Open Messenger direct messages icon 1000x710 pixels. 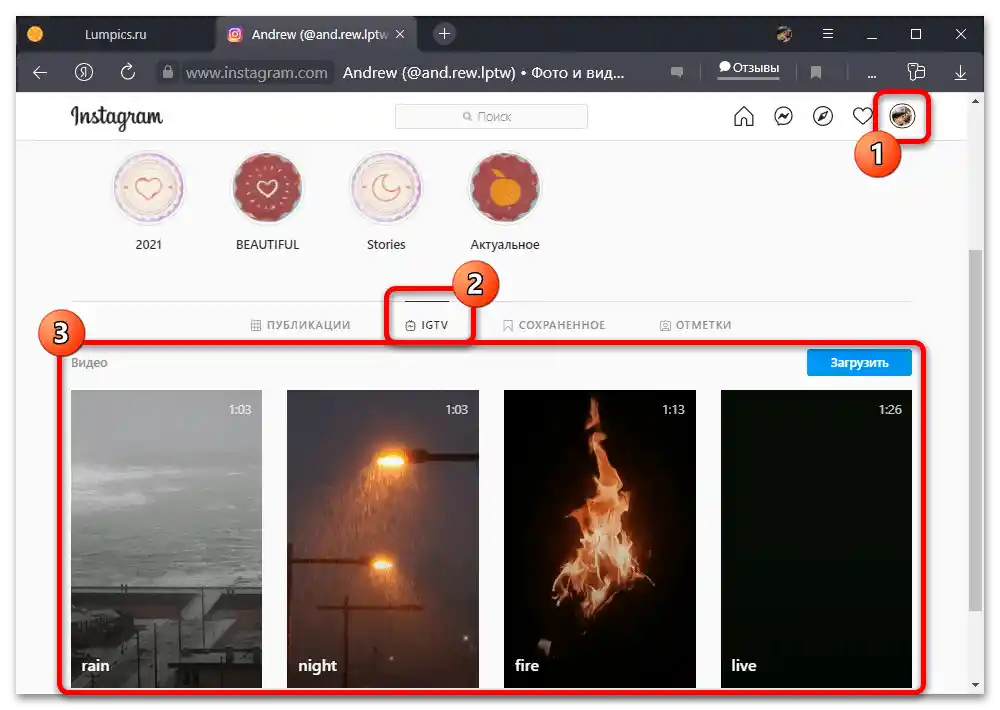[x=783, y=116]
